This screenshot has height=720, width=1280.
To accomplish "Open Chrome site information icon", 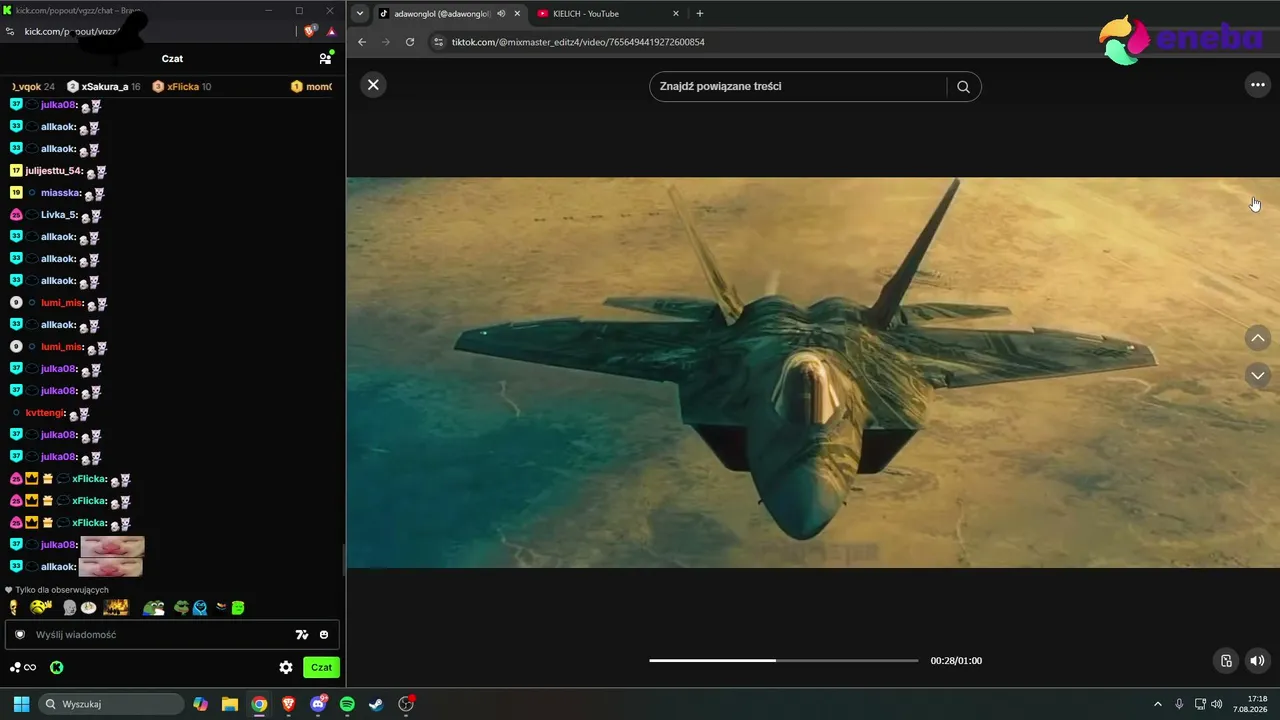I will (438, 42).
